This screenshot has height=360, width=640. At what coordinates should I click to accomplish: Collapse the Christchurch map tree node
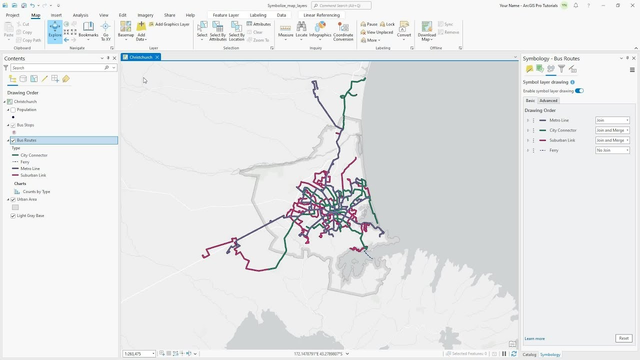[5, 102]
